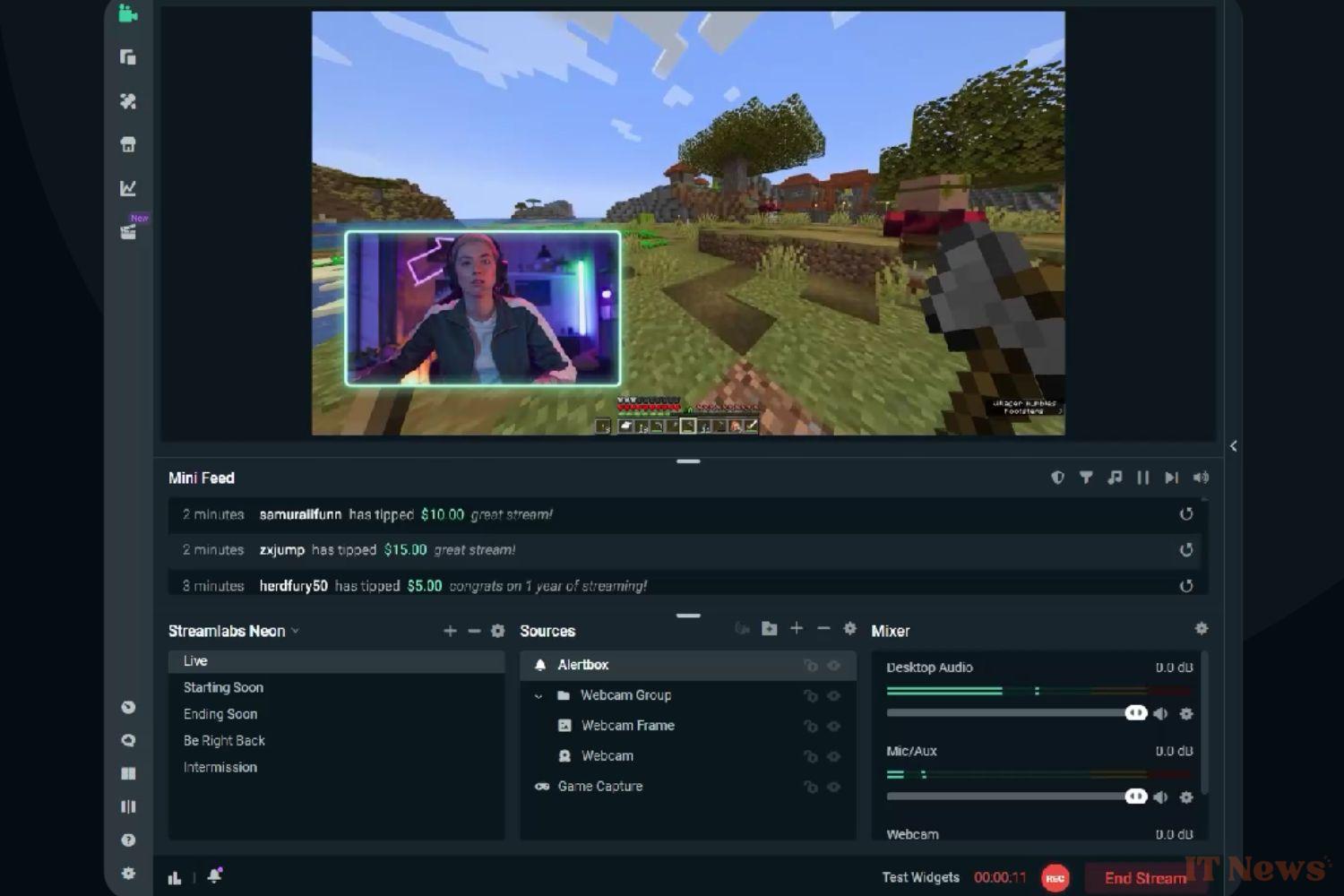This screenshot has height=896, width=1344.
Task: Select the Starting Soon scene
Action: pos(223,687)
